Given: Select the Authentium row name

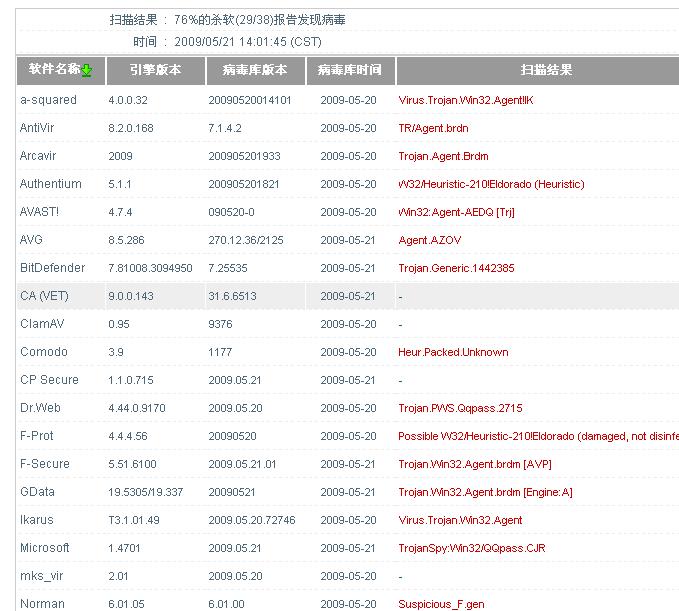Looking at the screenshot, I should [x=51, y=184].
